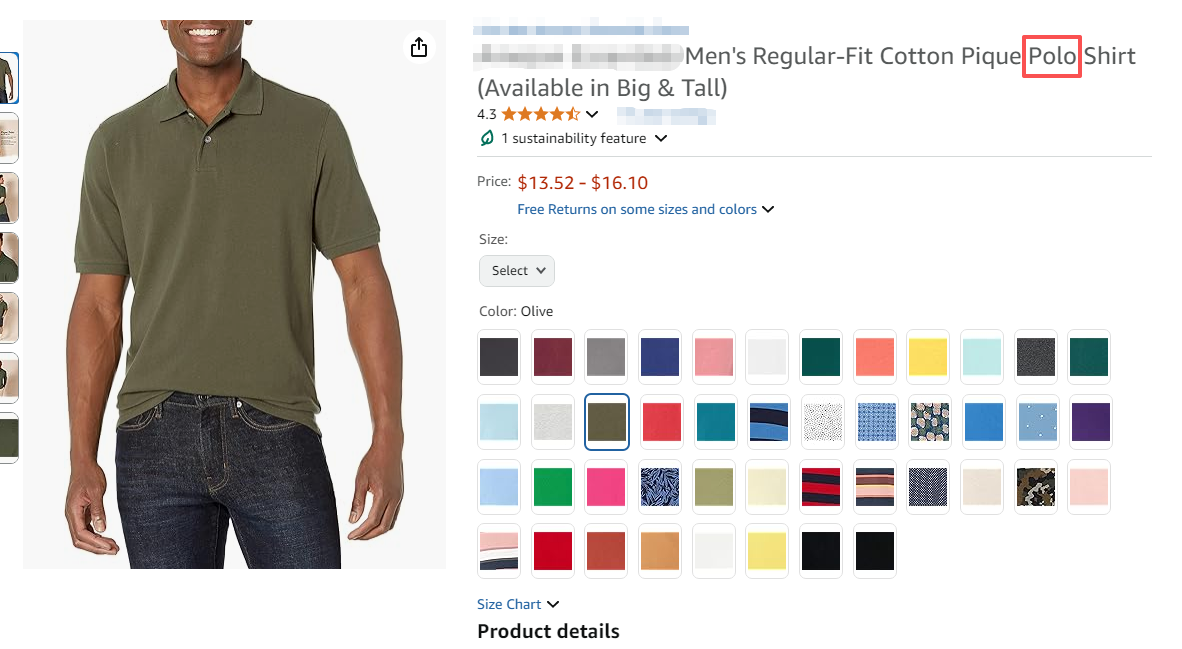Select the camouflage pattern swatch
Image resolution: width=1182 pixels, height=649 pixels.
click(x=1035, y=487)
